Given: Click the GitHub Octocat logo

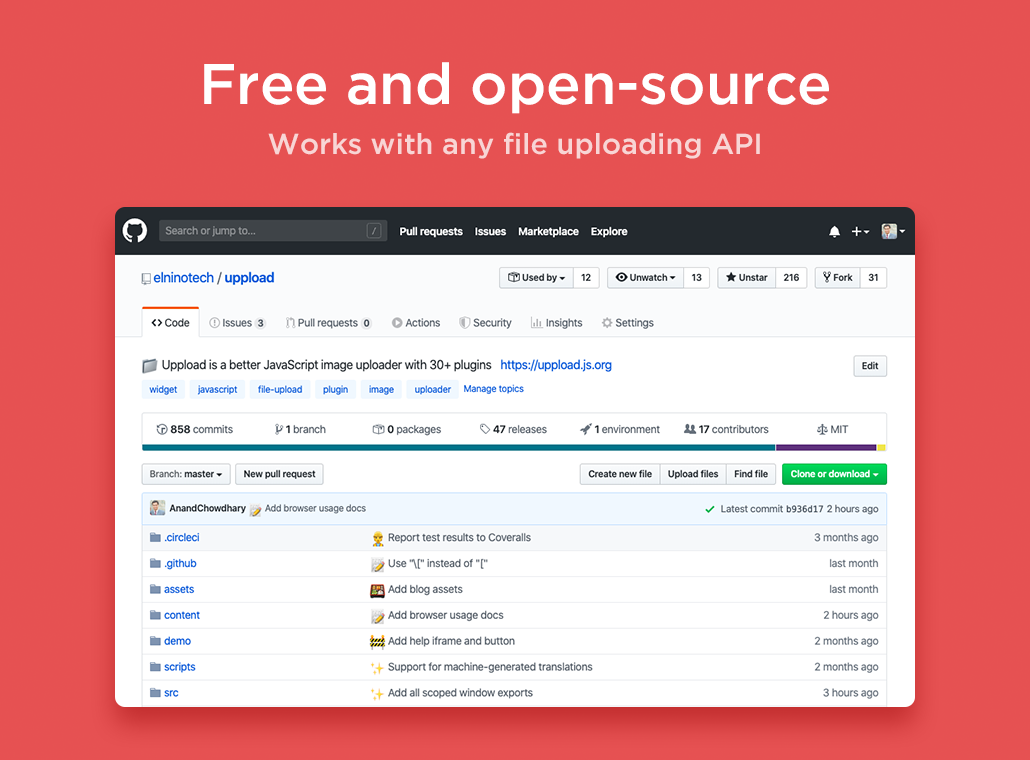Looking at the screenshot, I should pyautogui.click(x=135, y=231).
